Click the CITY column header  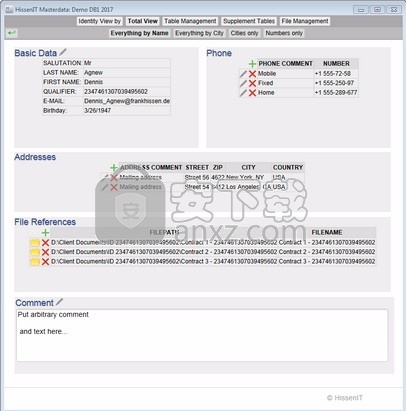pos(248,168)
